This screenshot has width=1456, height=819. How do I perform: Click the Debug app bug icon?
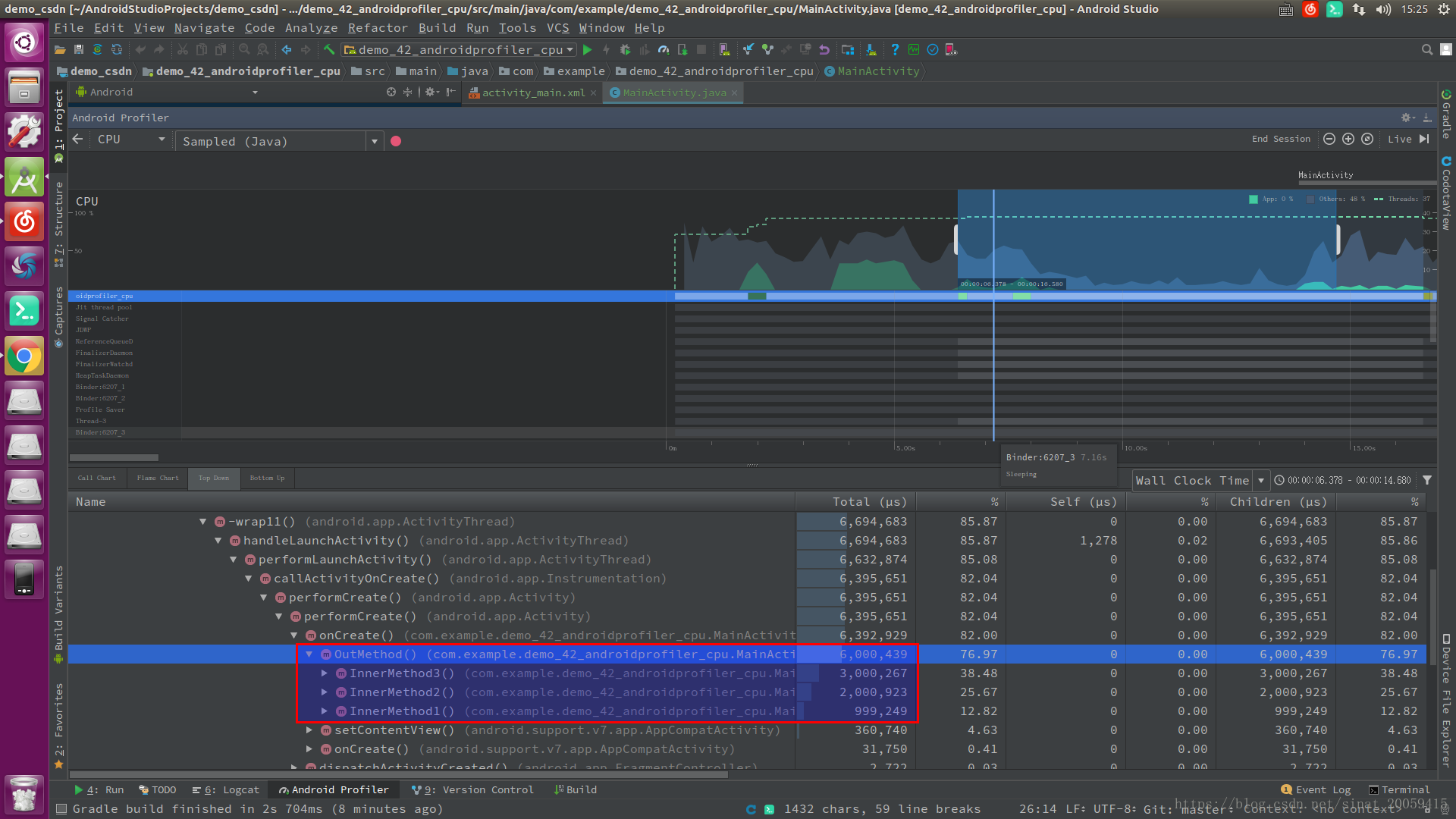coord(625,50)
